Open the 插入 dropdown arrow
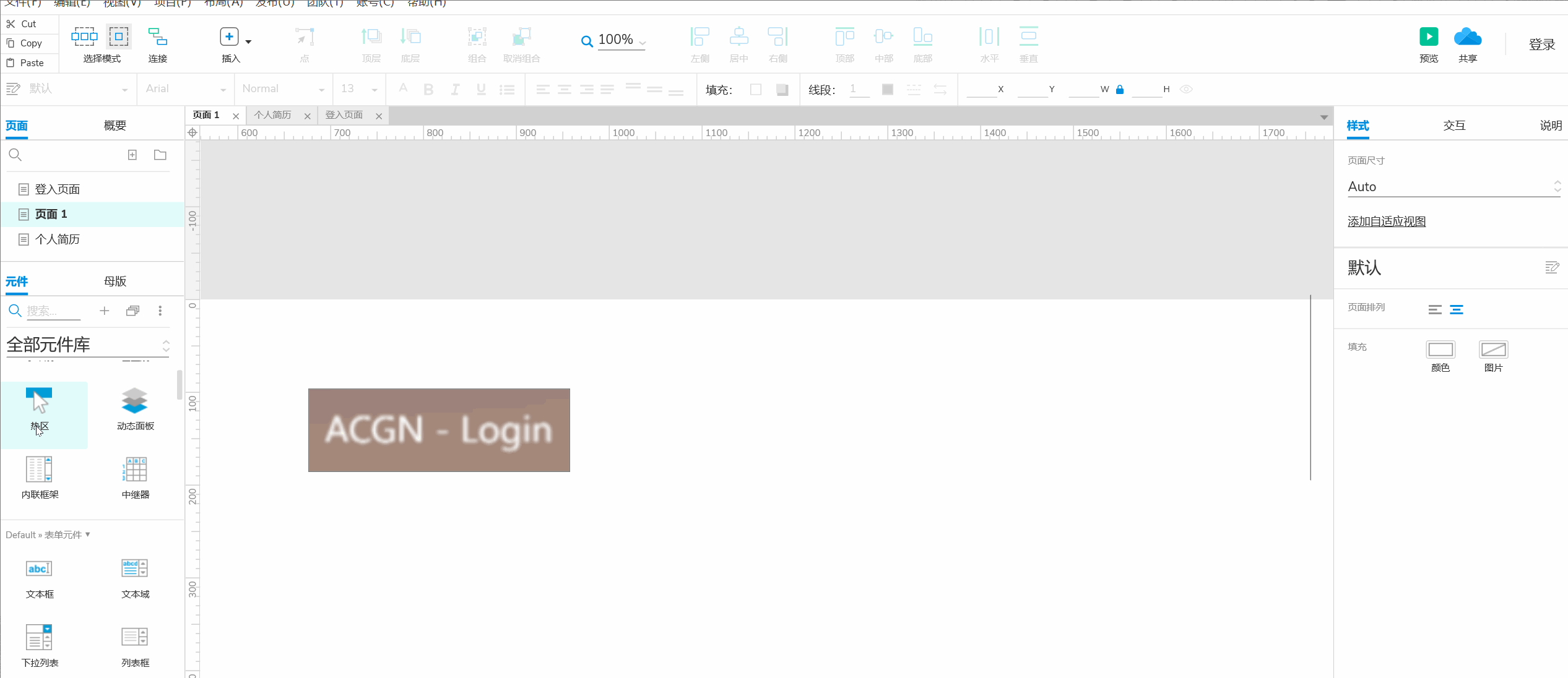The image size is (1568, 678). pyautogui.click(x=248, y=41)
